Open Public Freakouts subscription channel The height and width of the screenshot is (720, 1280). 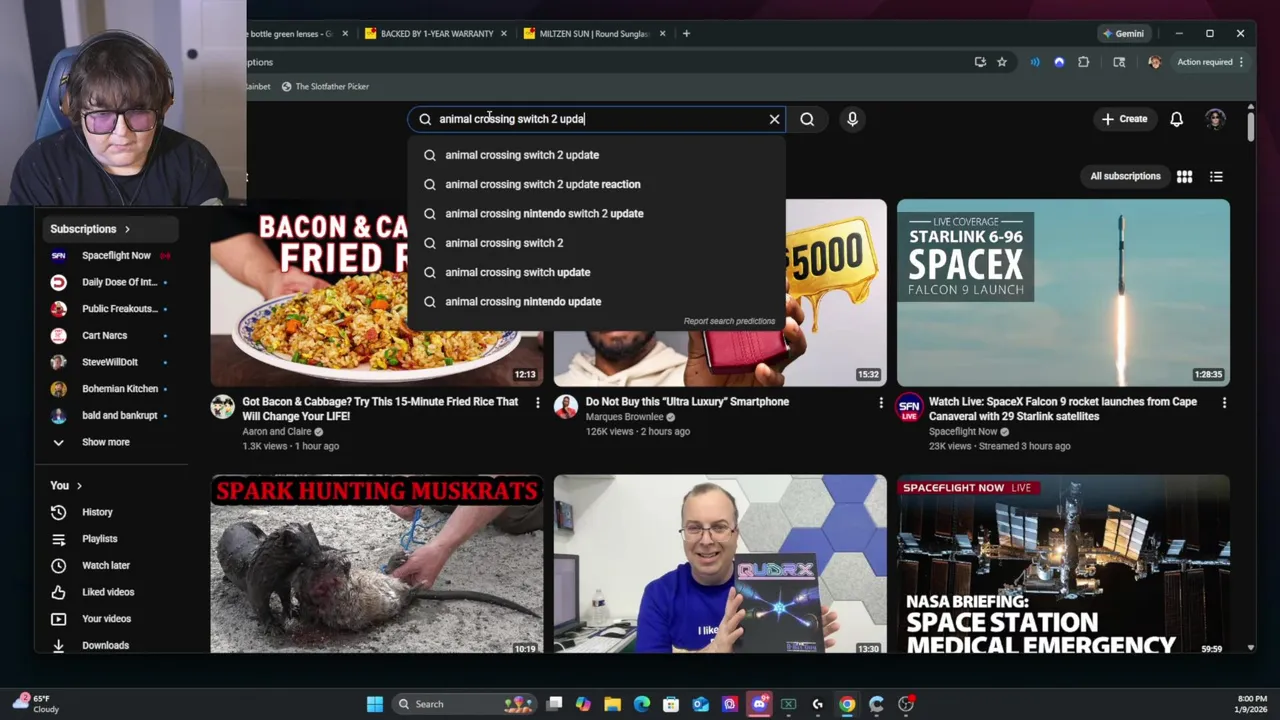coord(110,308)
